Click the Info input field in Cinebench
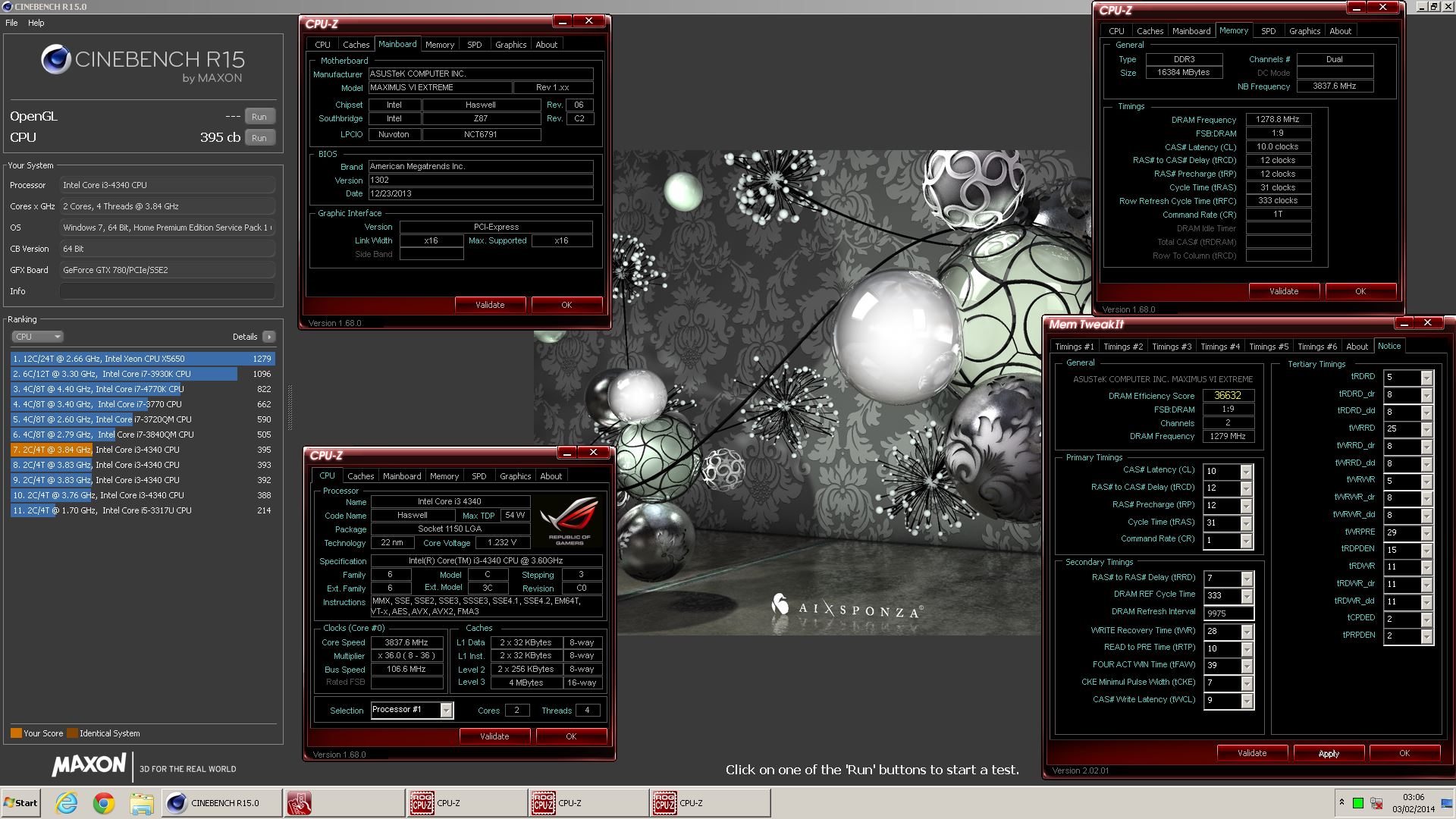 (168, 291)
